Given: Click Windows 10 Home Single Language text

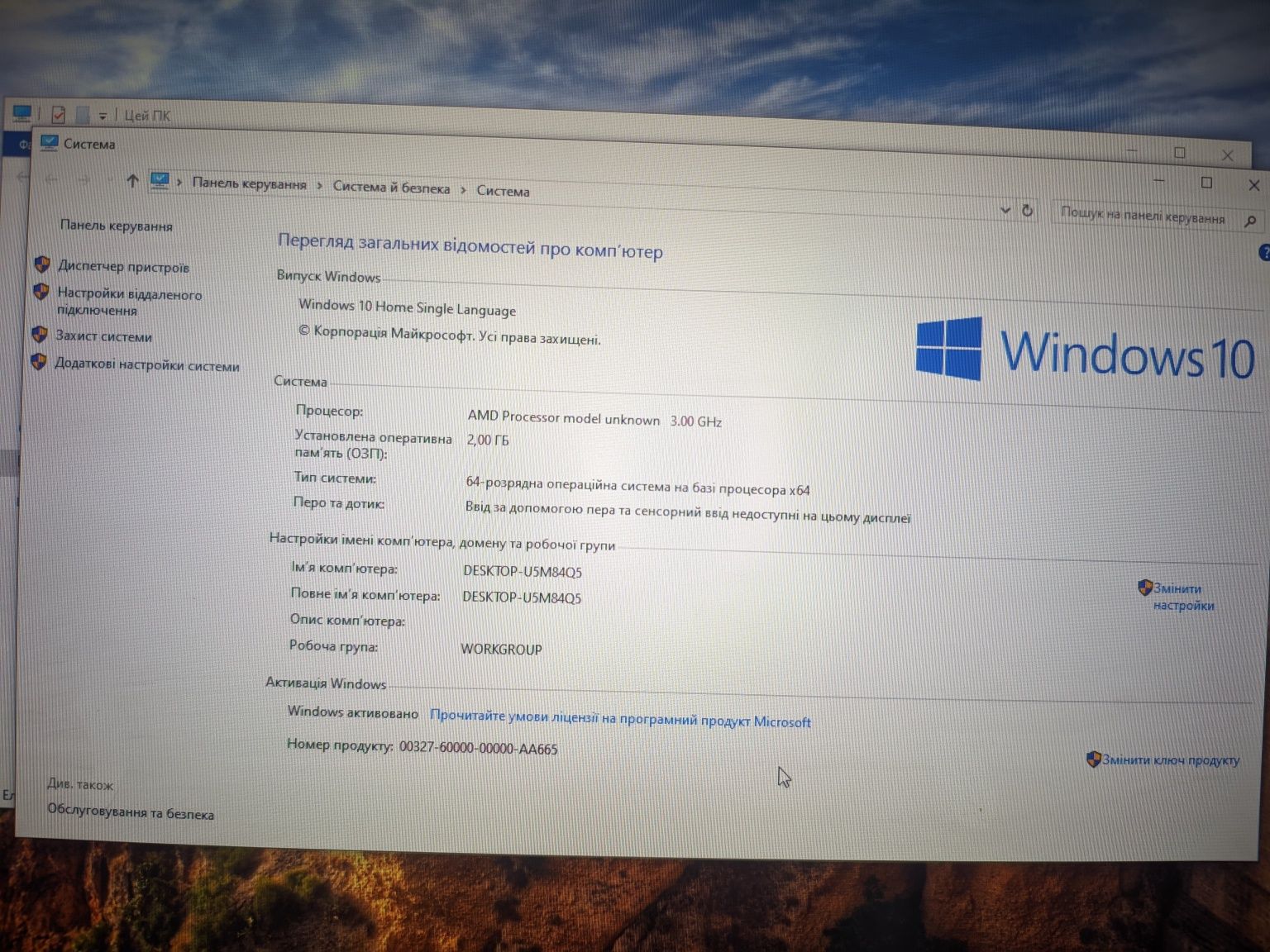Looking at the screenshot, I should coord(407,307).
